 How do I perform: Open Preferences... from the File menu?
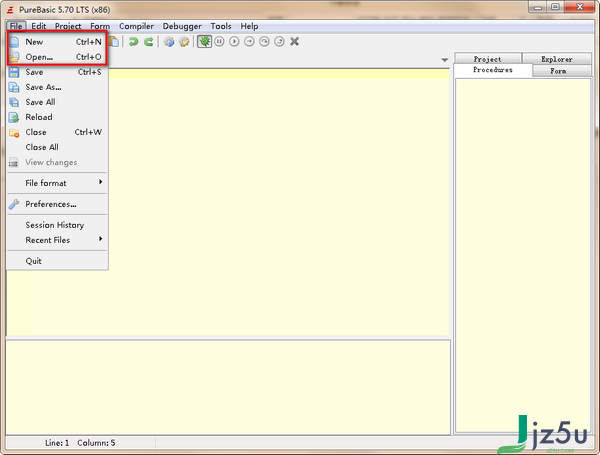pos(57,204)
